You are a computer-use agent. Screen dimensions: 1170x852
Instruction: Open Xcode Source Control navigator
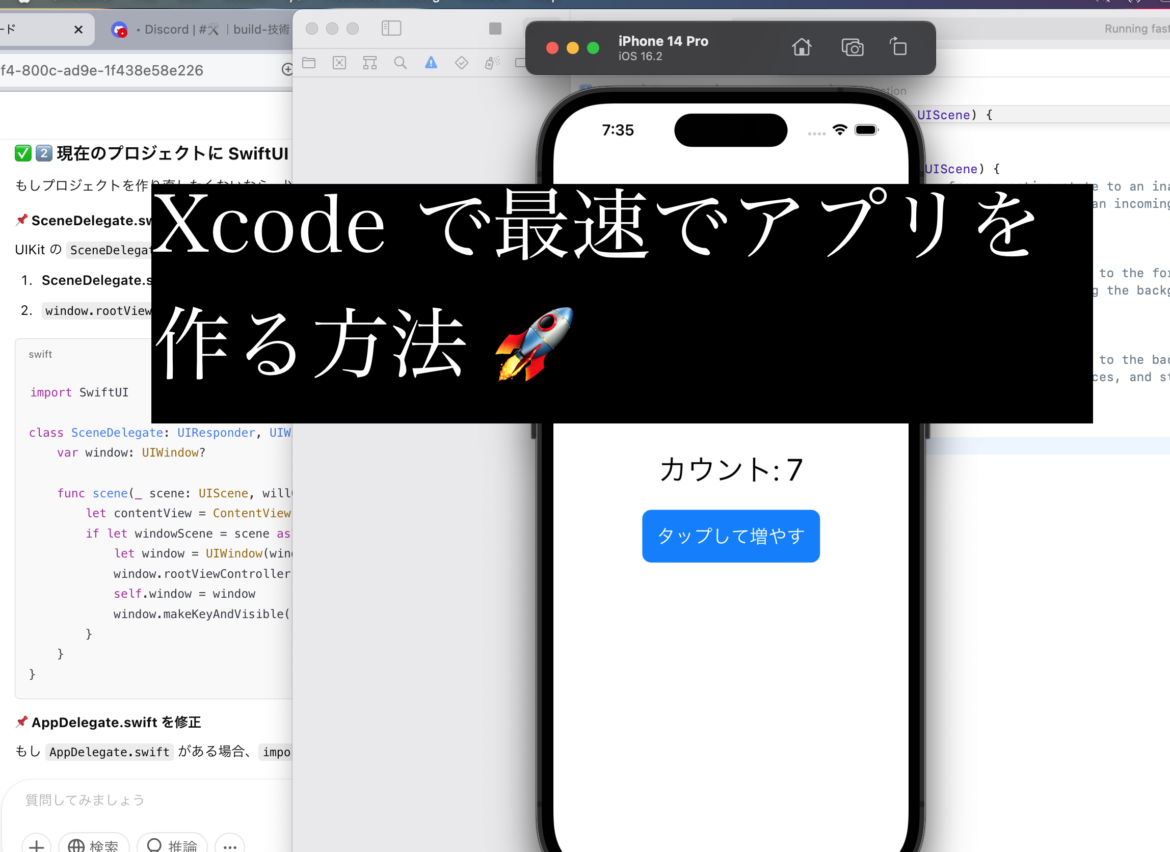(x=340, y=63)
